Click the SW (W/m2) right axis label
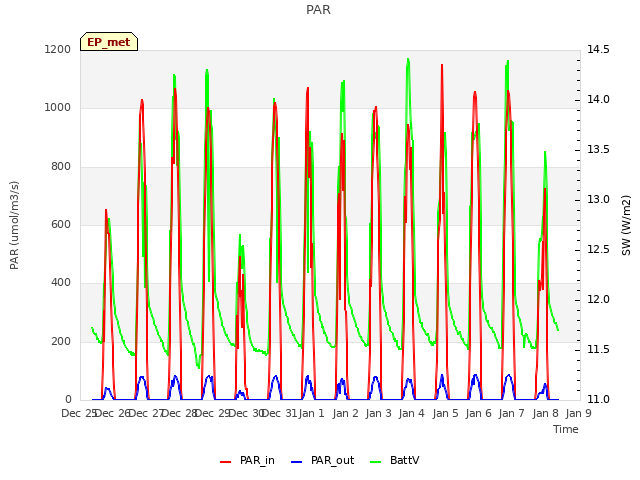The height and width of the screenshot is (480, 640). click(x=626, y=225)
